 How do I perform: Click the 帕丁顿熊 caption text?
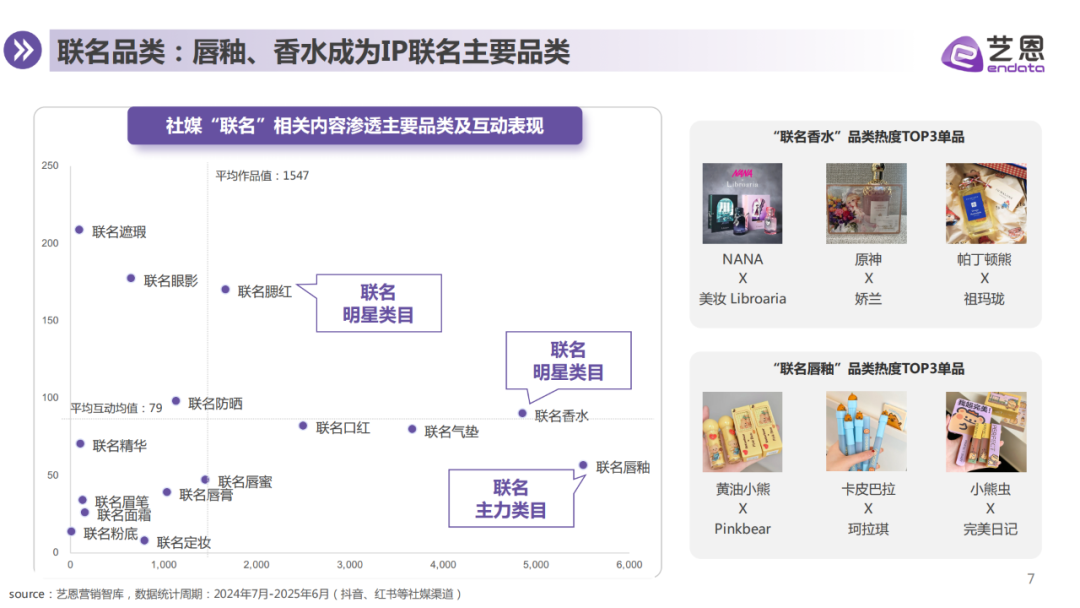(984, 260)
